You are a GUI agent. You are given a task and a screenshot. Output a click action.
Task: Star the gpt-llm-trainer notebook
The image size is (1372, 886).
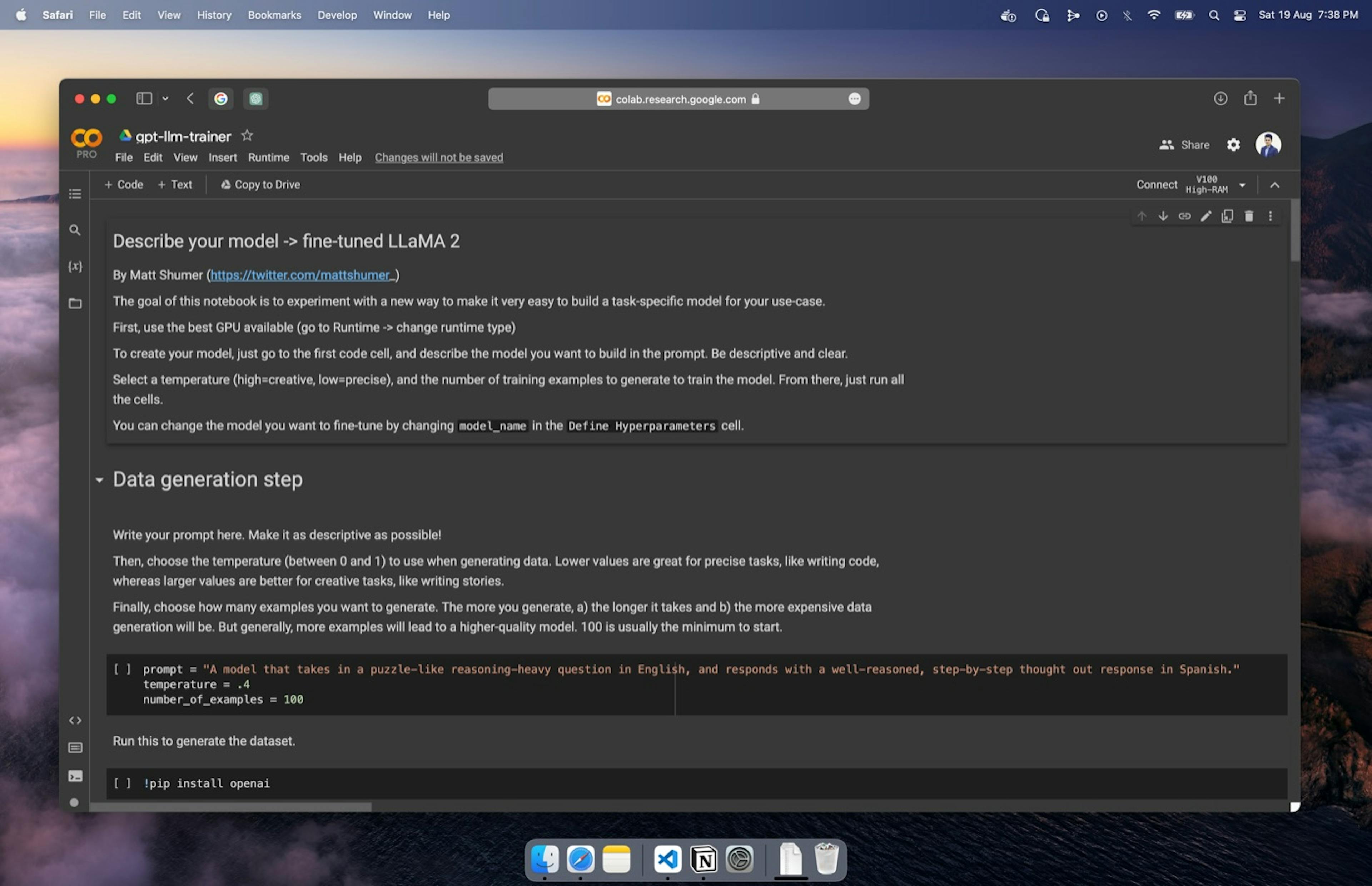[247, 136]
